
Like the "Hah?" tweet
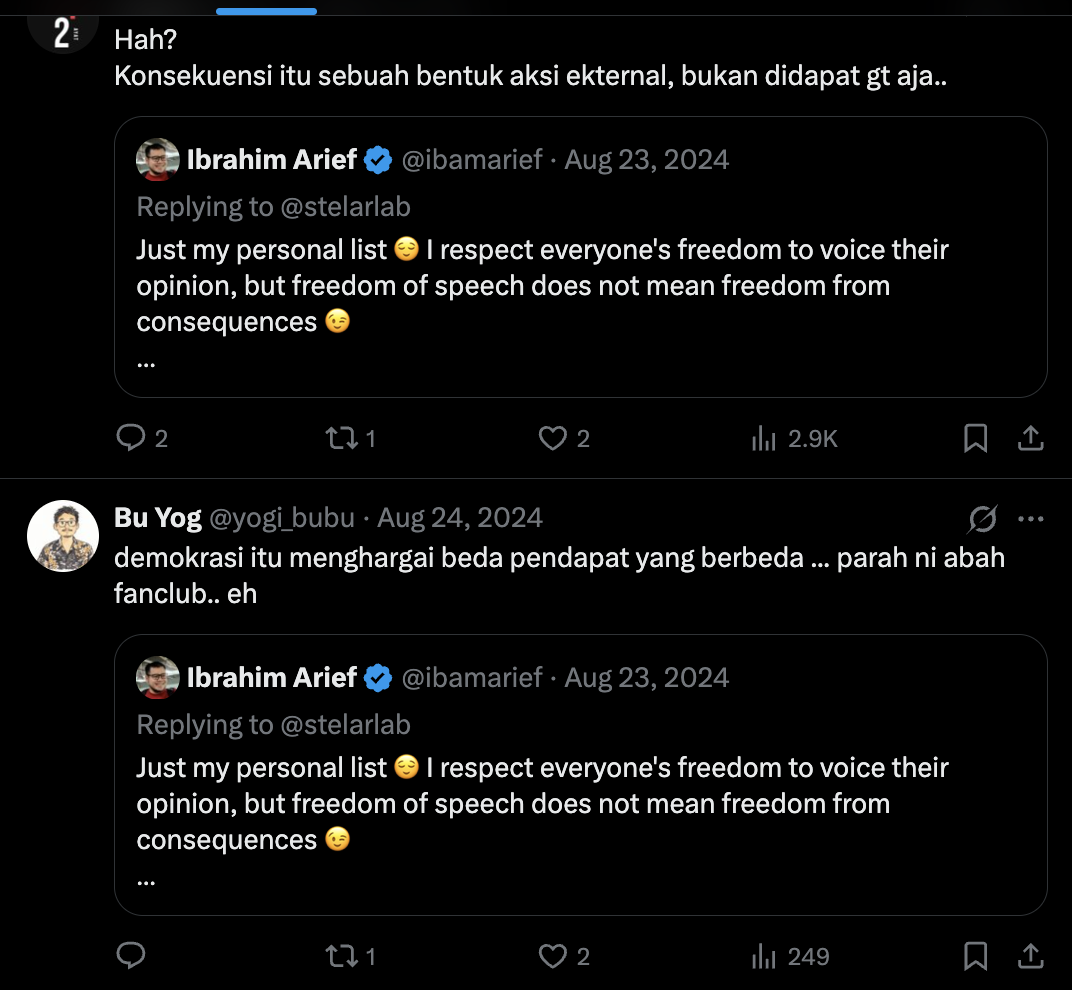pyautogui.click(x=552, y=438)
